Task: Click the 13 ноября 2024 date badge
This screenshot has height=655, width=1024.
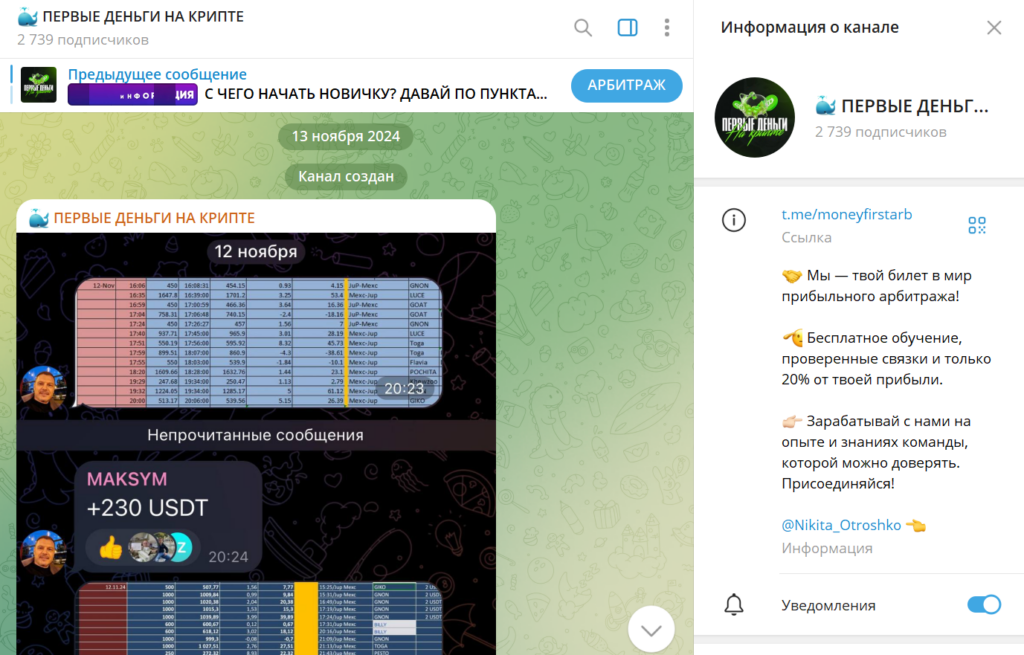Action: (345, 136)
